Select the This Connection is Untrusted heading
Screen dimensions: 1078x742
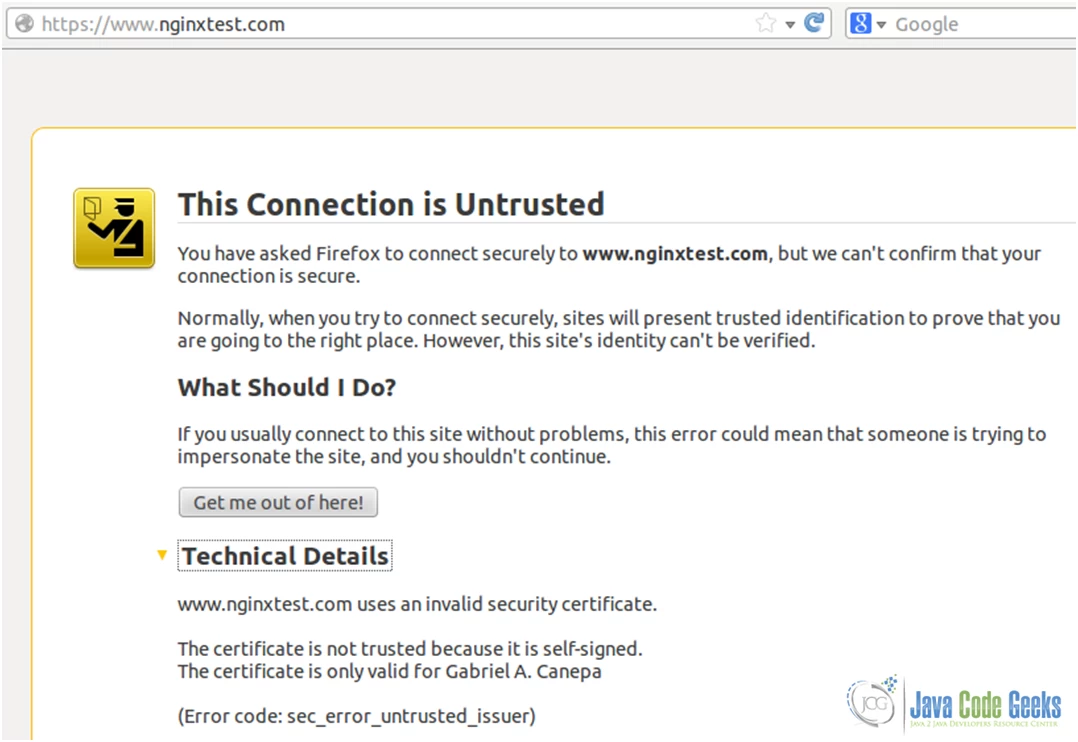click(x=391, y=205)
